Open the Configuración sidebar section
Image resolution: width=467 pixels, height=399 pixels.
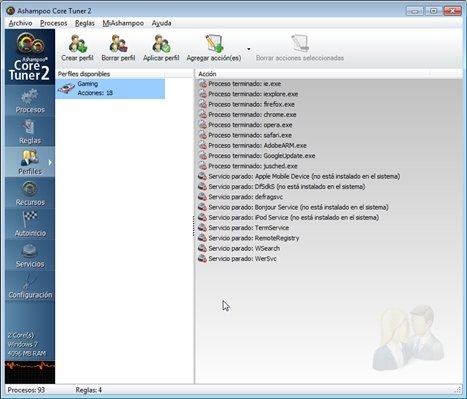click(30, 286)
